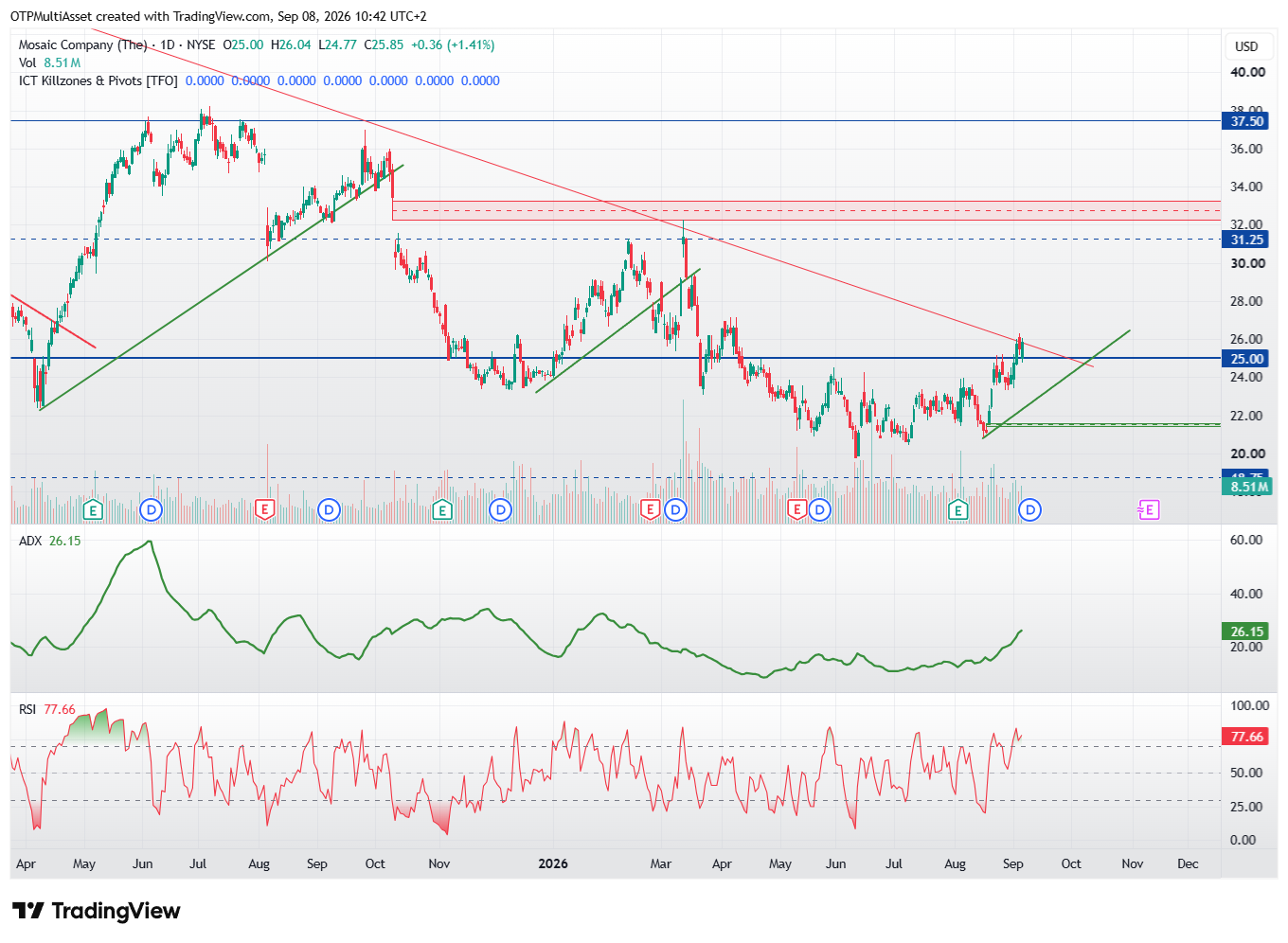Image resolution: width=1288 pixels, height=943 pixels.
Task: Select the 28.00 price axis label
Action: tap(1247, 301)
